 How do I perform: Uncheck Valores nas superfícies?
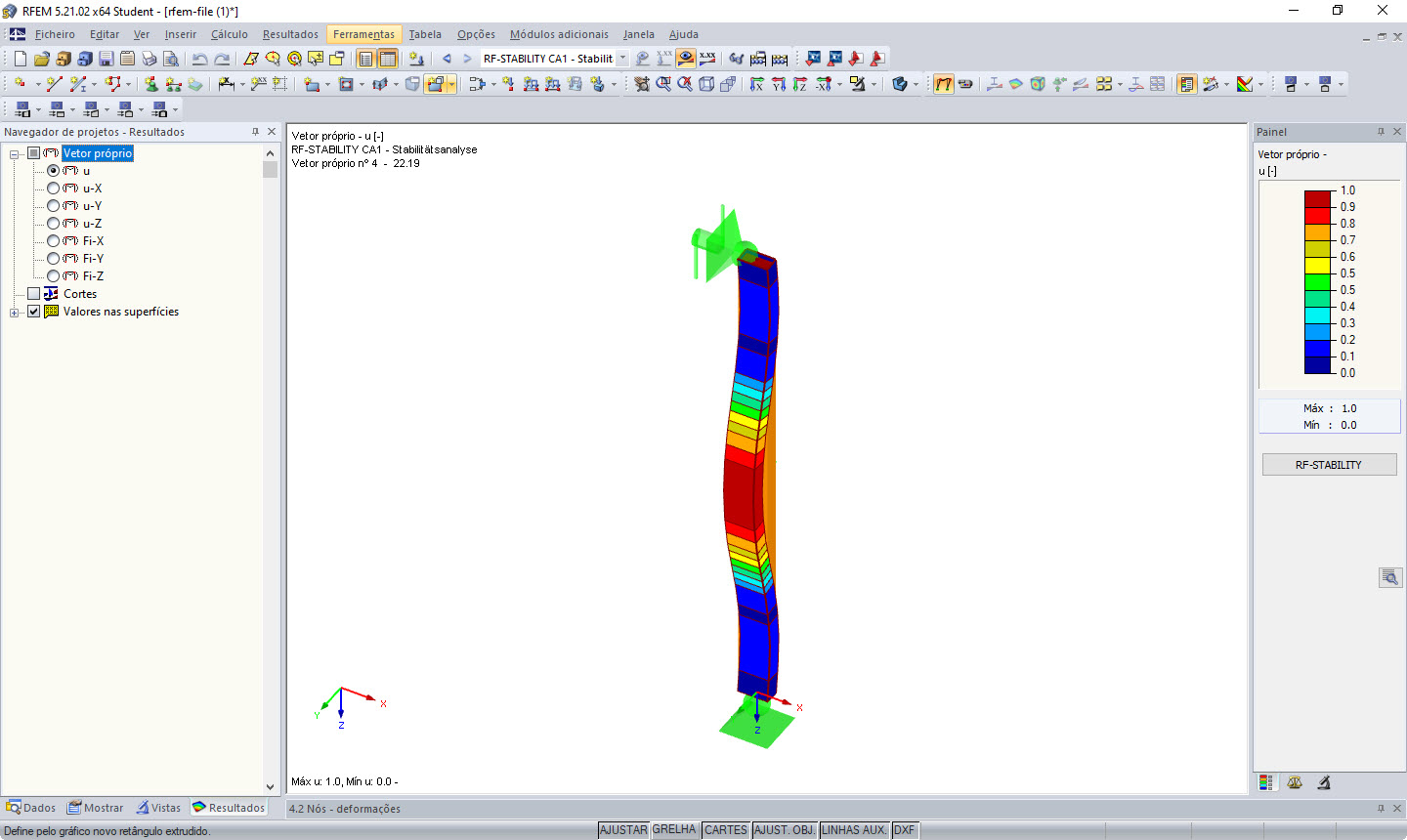tap(34, 312)
